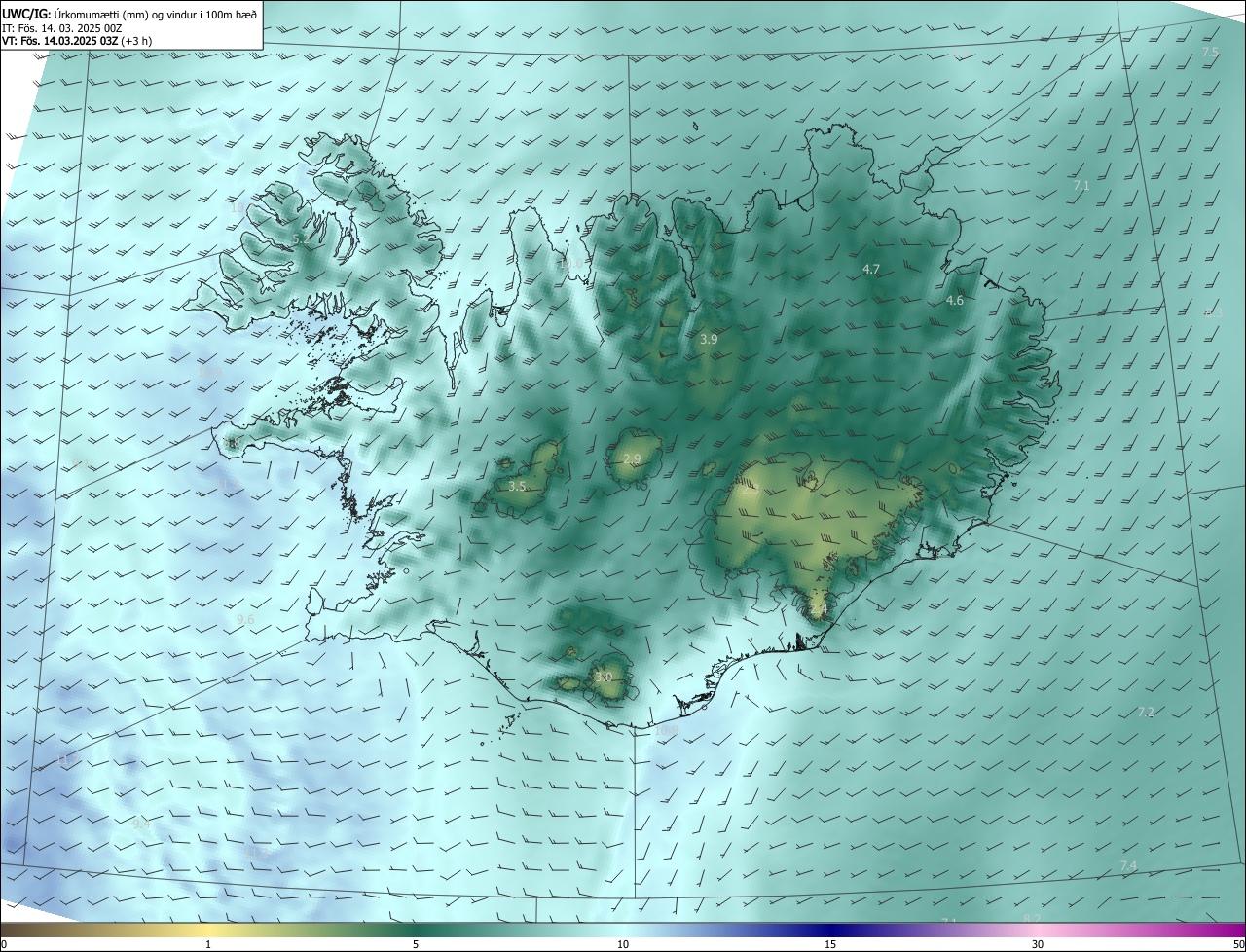Click the 30 tick on the color scale

coord(1038,945)
